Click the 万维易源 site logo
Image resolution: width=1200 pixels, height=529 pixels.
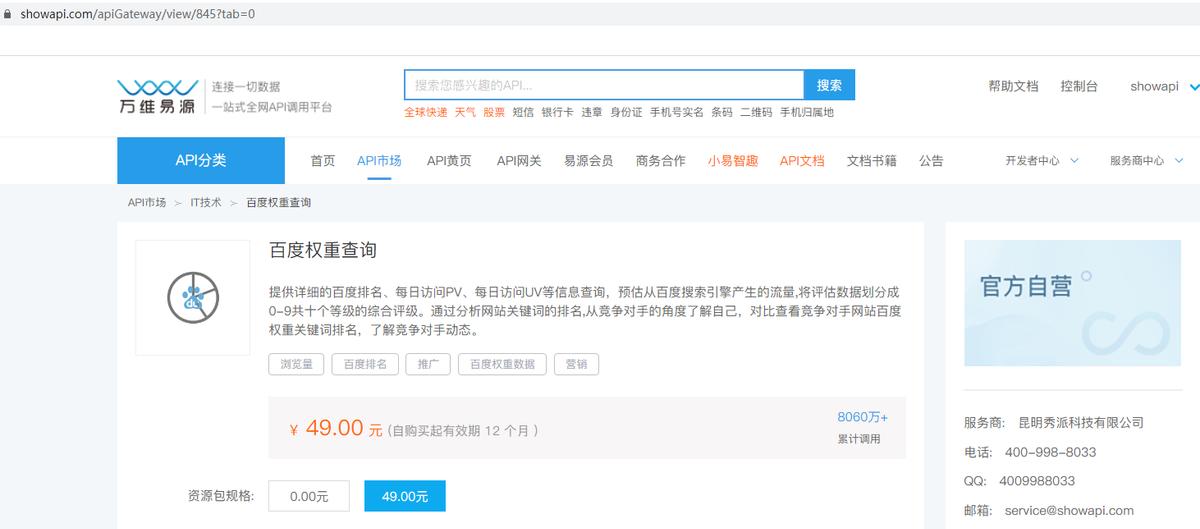tap(156, 96)
